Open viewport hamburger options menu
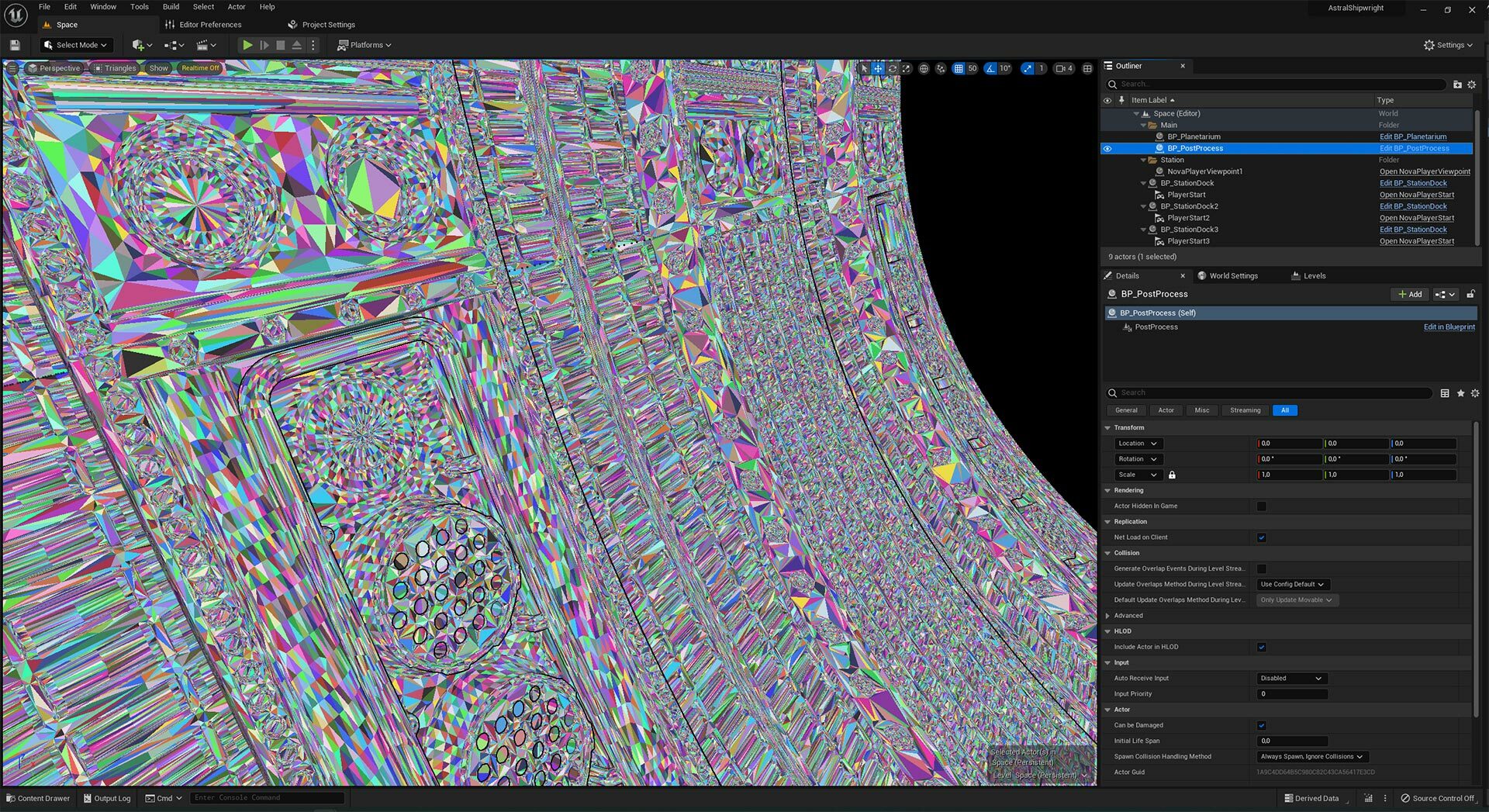This screenshot has width=1489, height=812. (x=12, y=68)
